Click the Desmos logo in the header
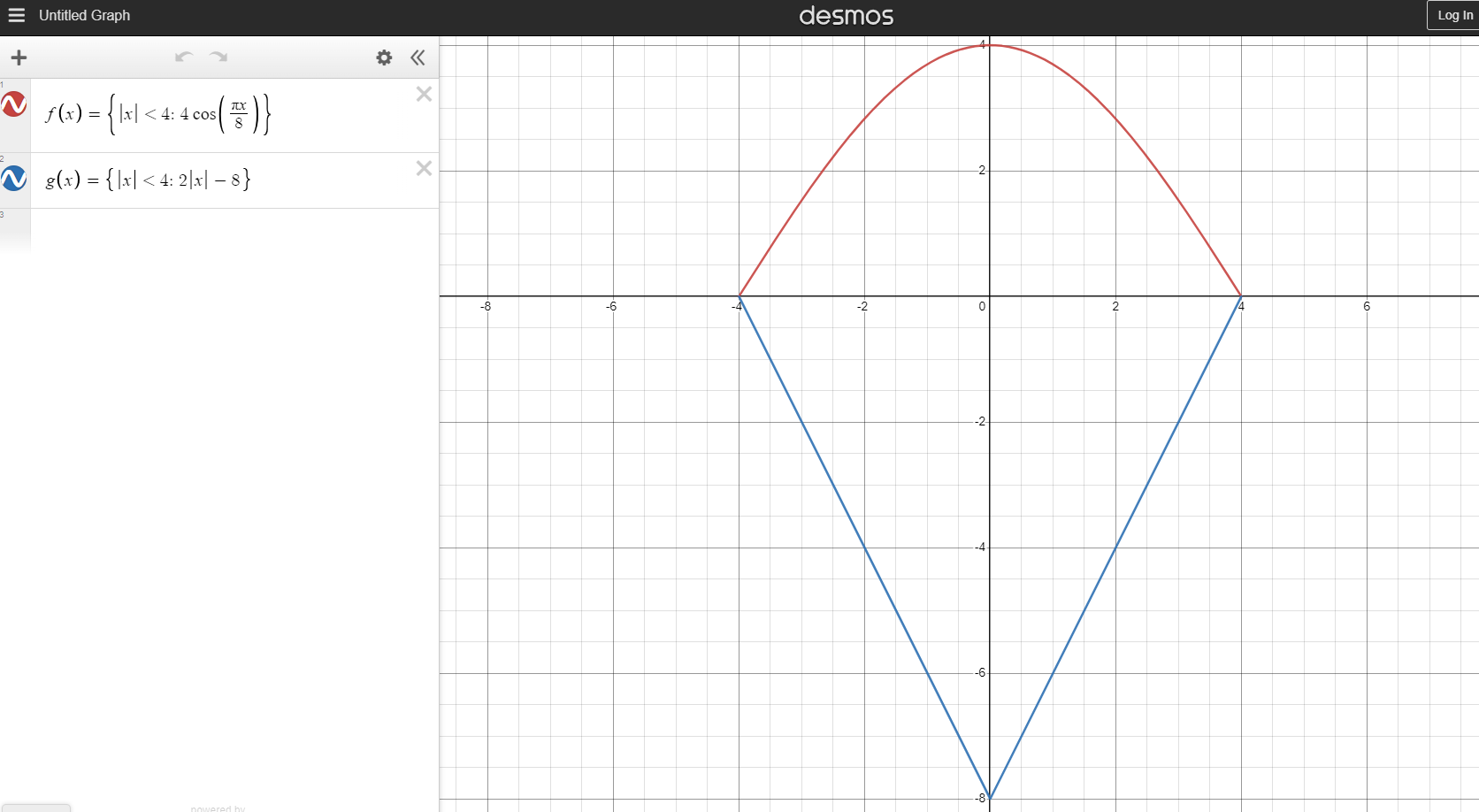1479x812 pixels. click(846, 15)
